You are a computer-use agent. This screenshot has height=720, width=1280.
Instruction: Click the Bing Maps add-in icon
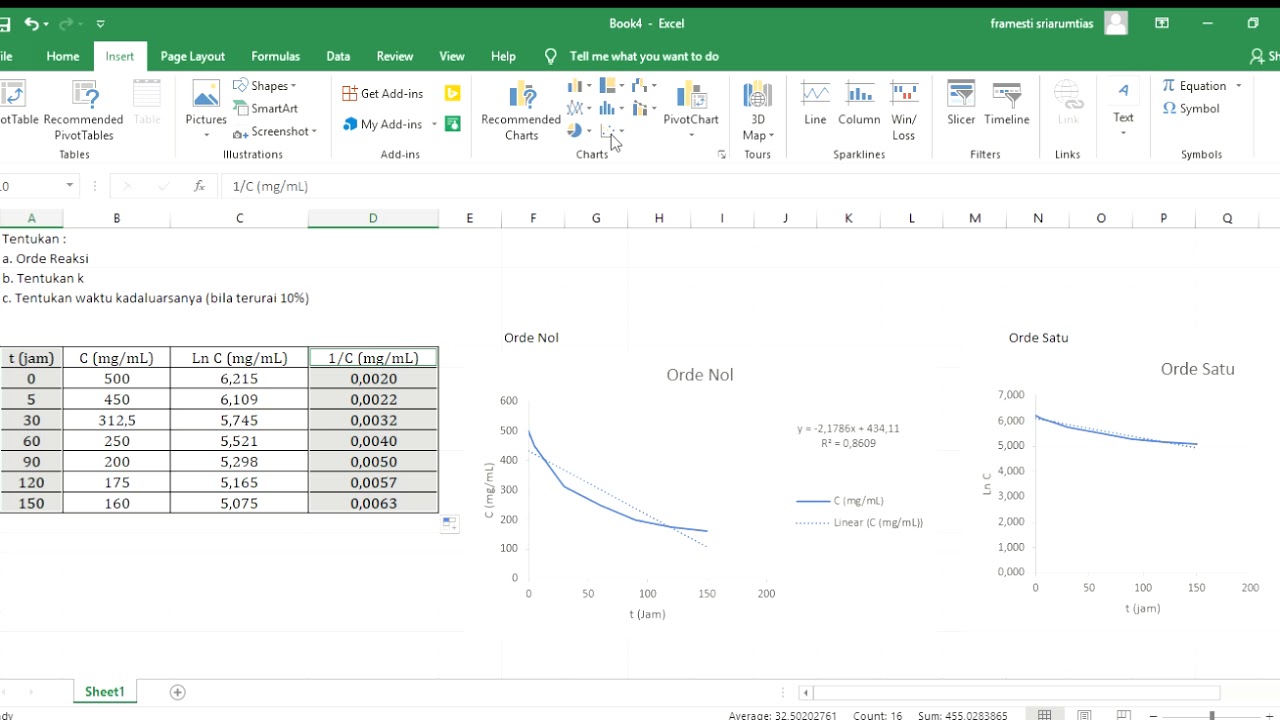click(x=452, y=93)
